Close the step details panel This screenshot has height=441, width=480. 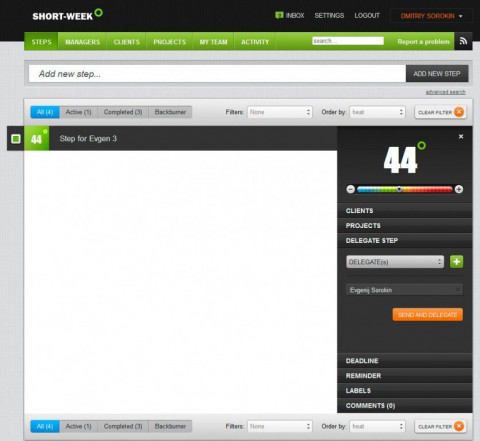pos(461,136)
